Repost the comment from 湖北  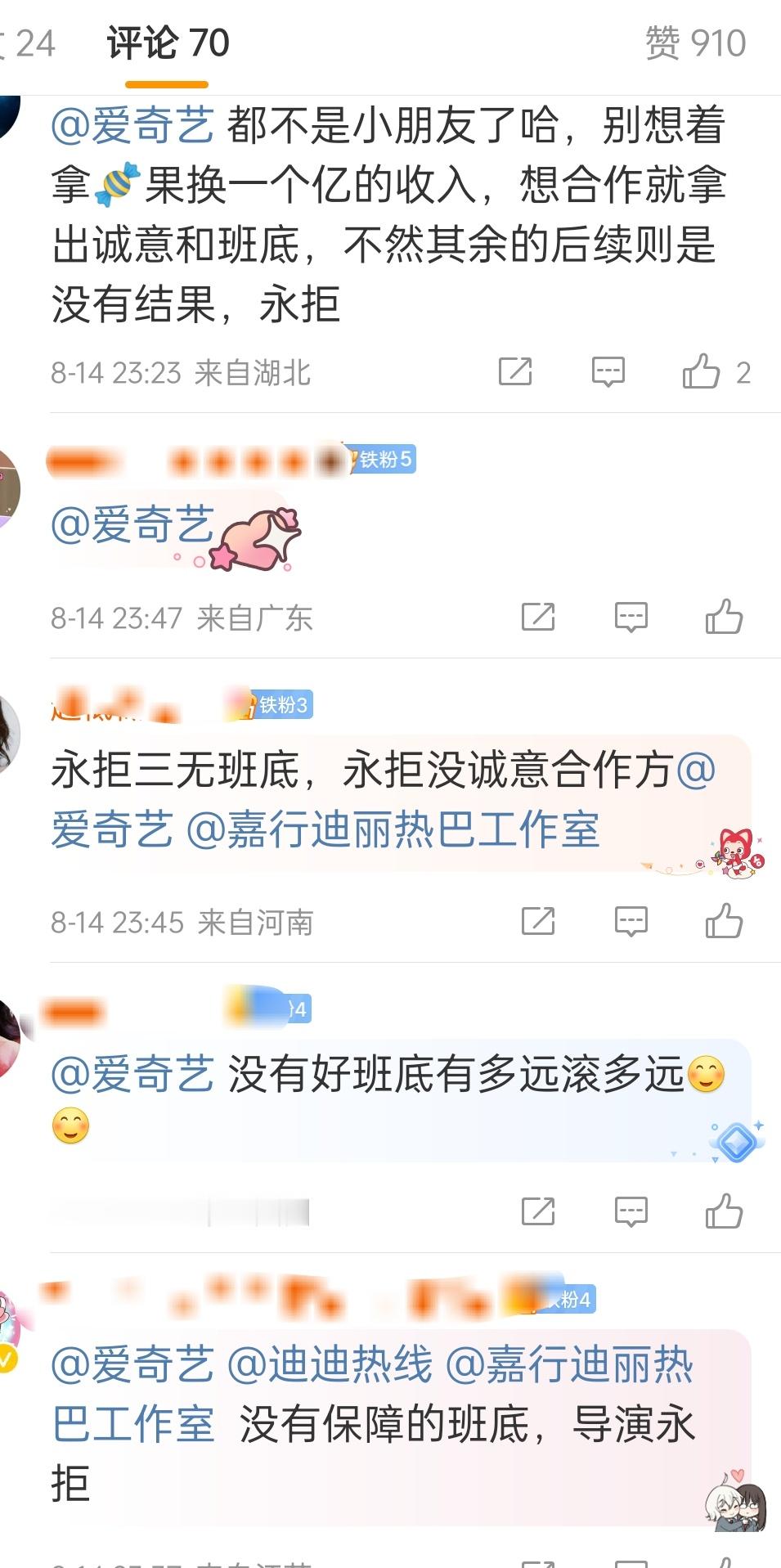515,372
